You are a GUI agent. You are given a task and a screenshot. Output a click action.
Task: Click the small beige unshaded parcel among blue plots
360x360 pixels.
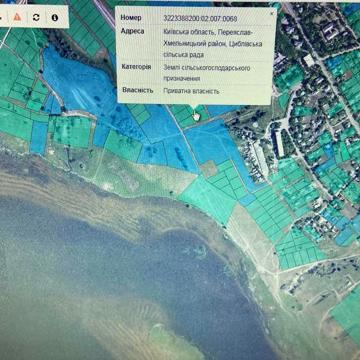pos(209,169)
